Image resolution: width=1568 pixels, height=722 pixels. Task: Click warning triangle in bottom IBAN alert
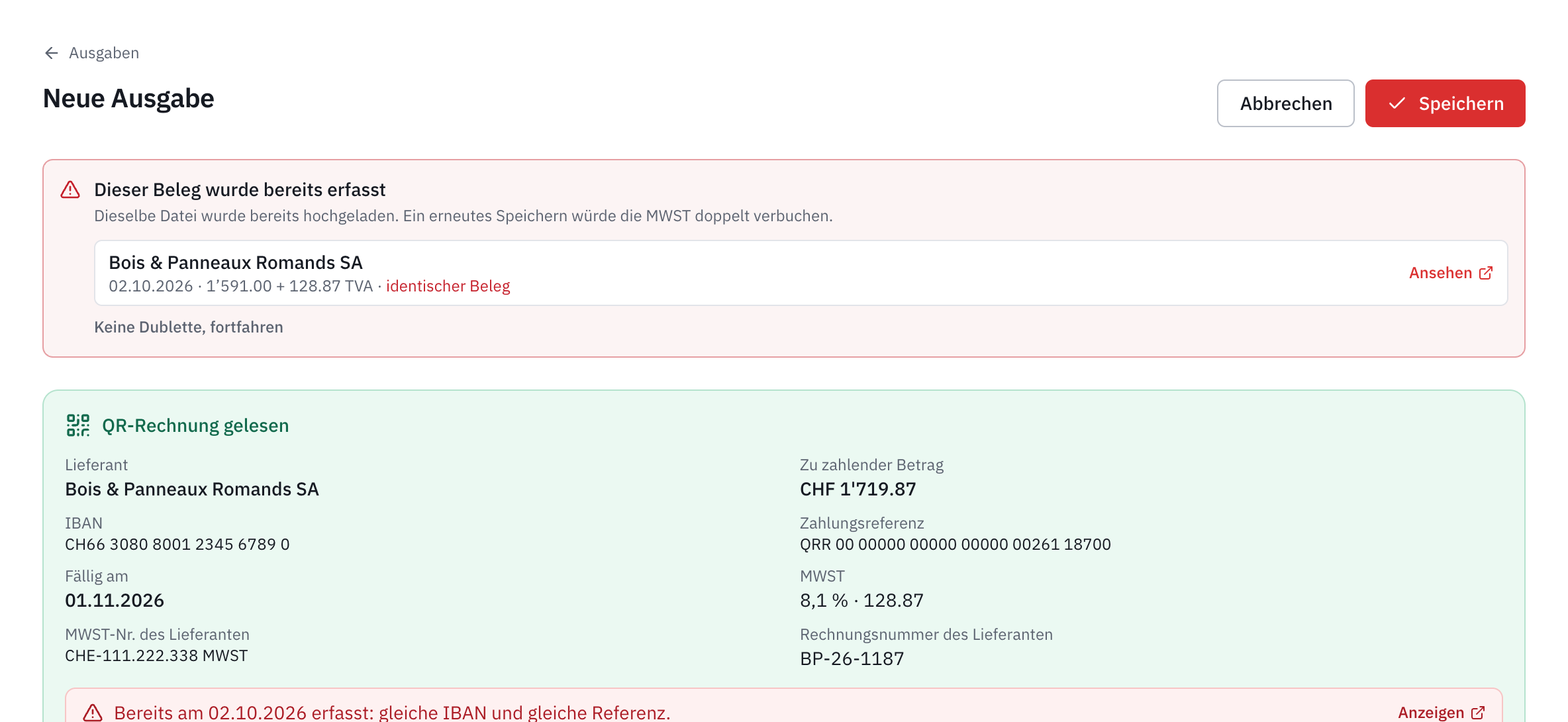click(93, 713)
